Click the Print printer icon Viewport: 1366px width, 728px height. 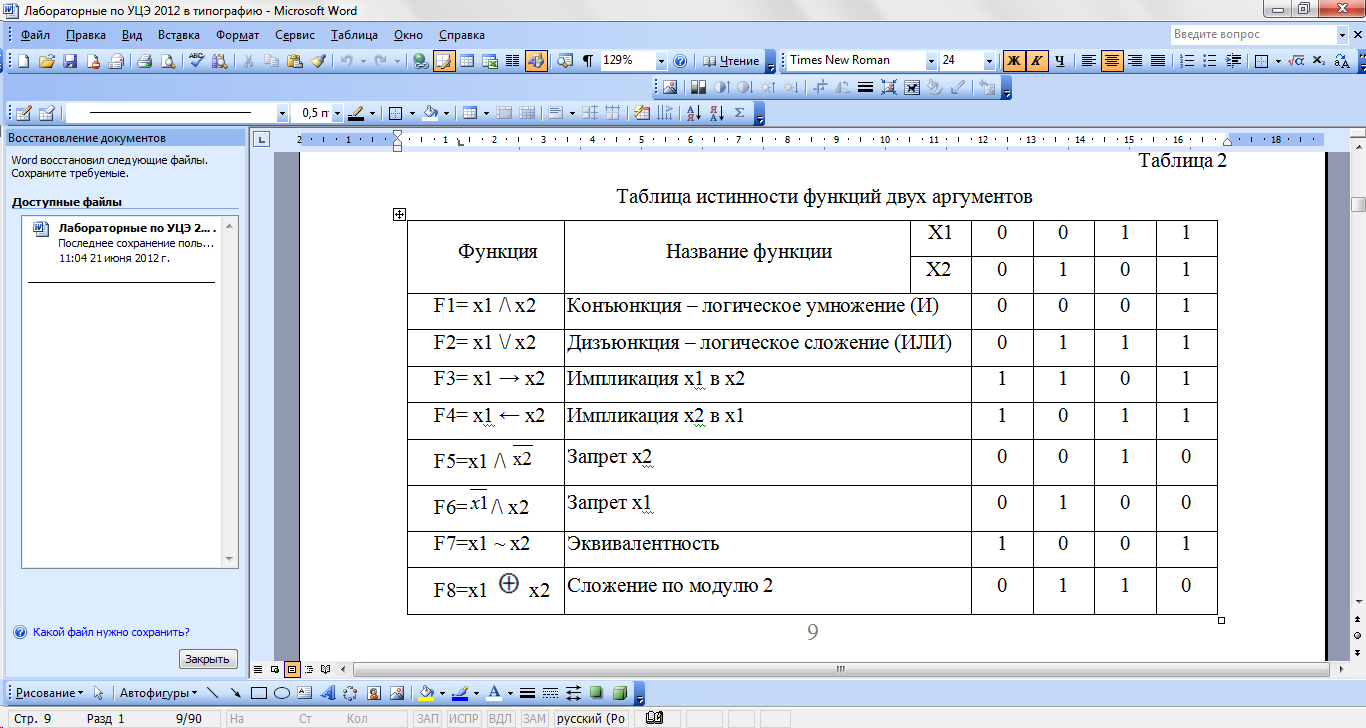point(145,61)
